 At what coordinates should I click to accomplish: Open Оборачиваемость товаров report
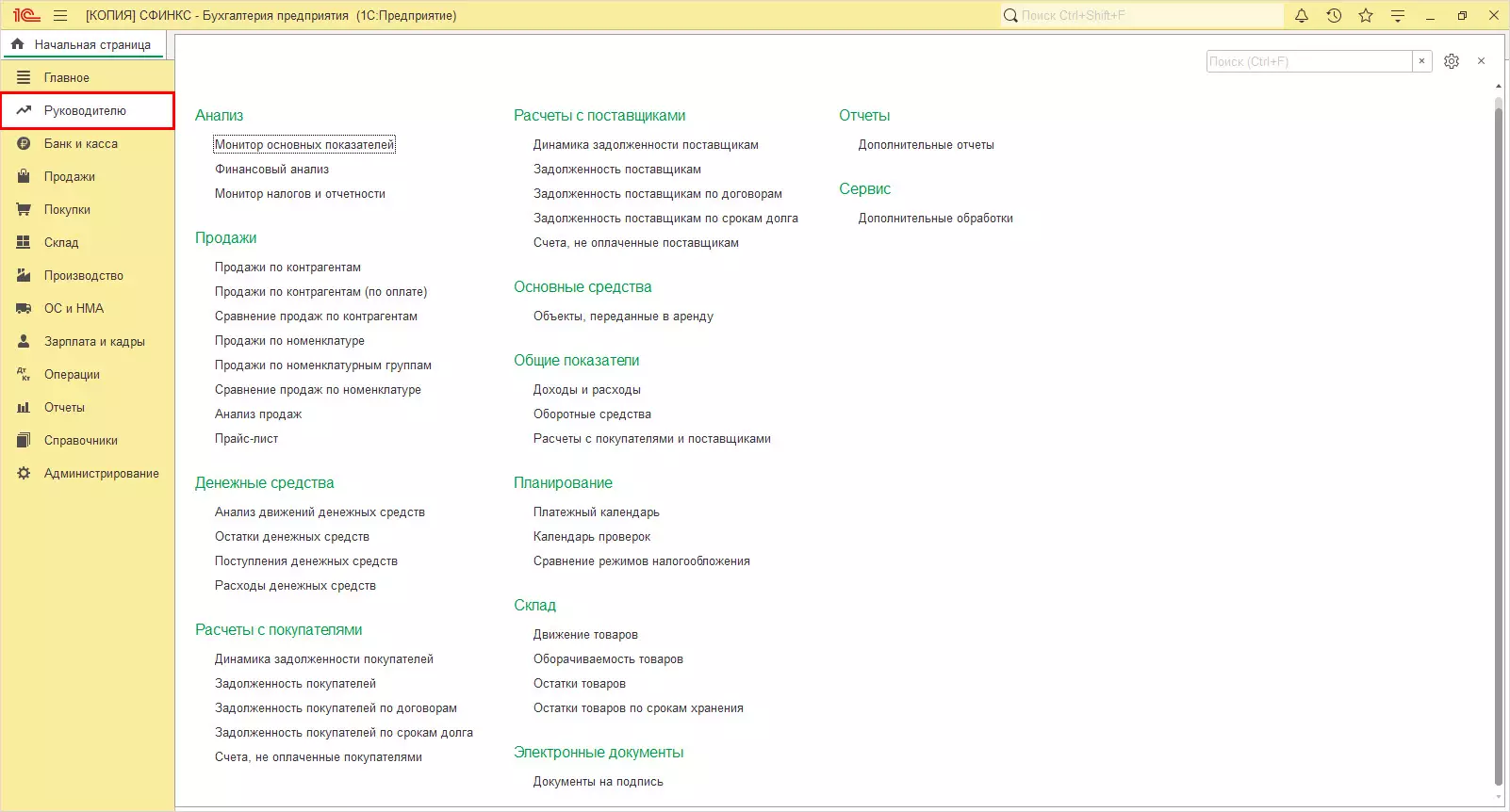coord(608,659)
